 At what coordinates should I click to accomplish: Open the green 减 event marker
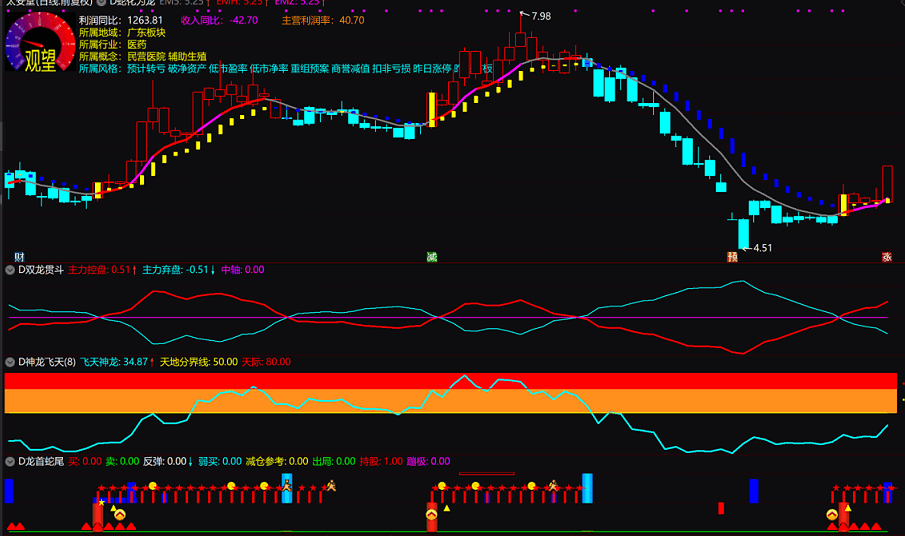coord(432,257)
